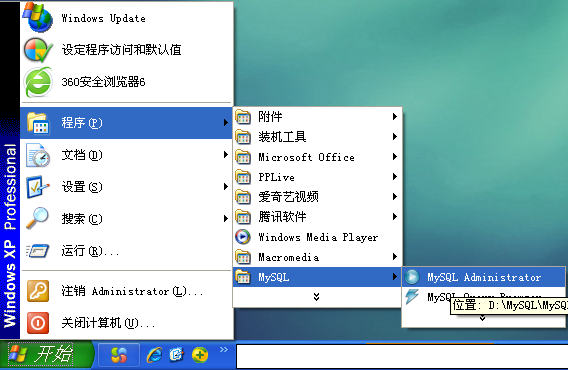Expand more MySQL submenu items chevron
The height and width of the screenshot is (370, 568).
pos(483,319)
